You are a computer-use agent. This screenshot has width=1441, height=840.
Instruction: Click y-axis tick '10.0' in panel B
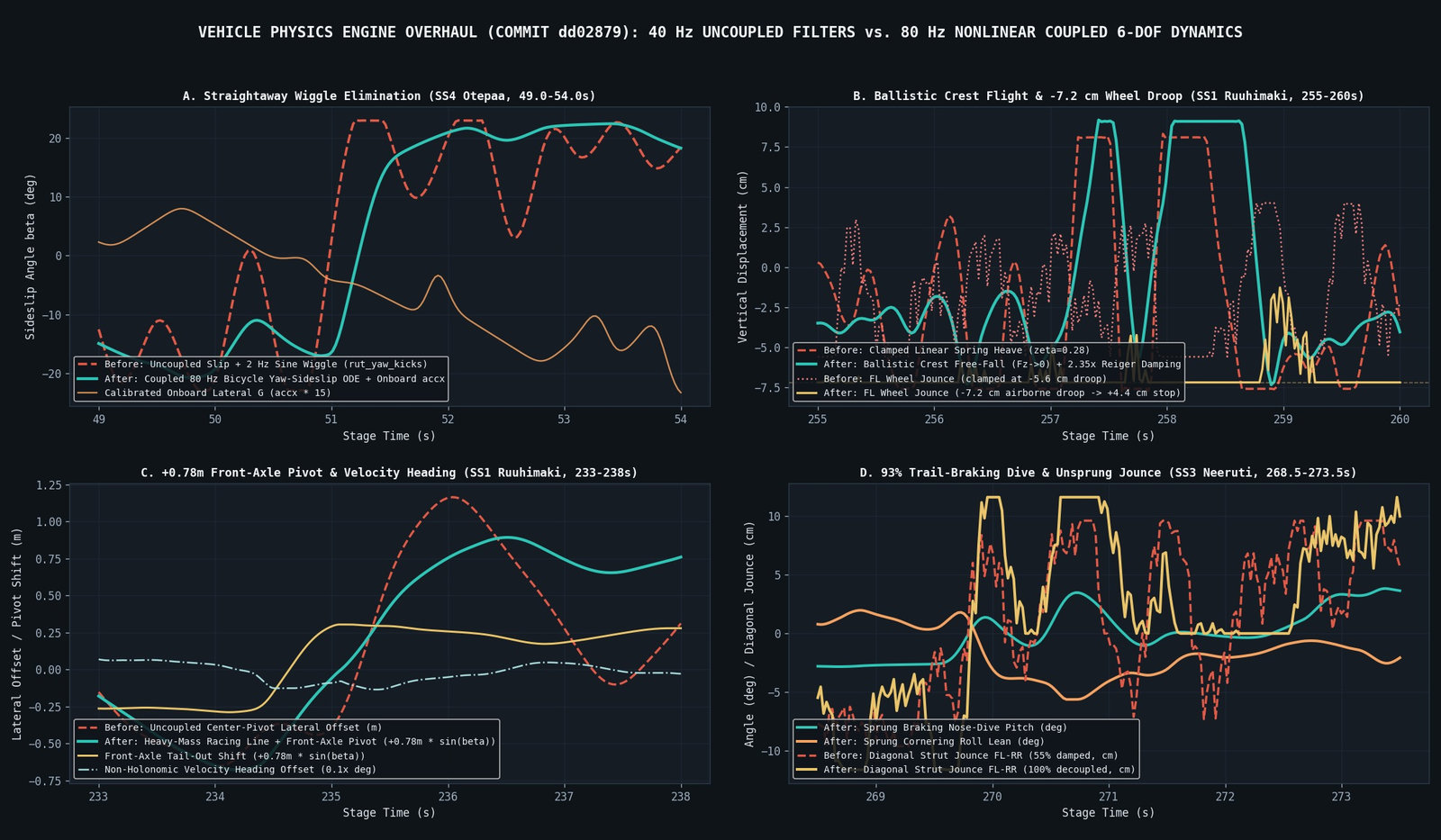click(767, 107)
